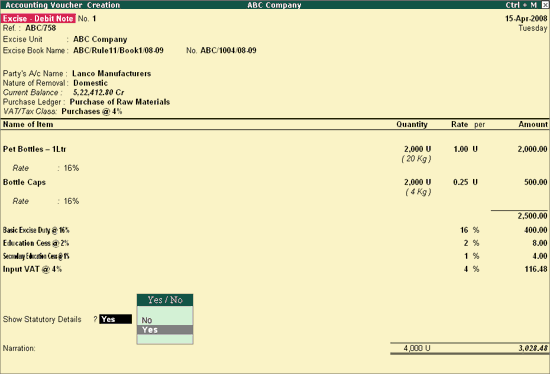Click the excise number ABC/1004/08-09
The width and height of the screenshot is (550, 374).
228,50
